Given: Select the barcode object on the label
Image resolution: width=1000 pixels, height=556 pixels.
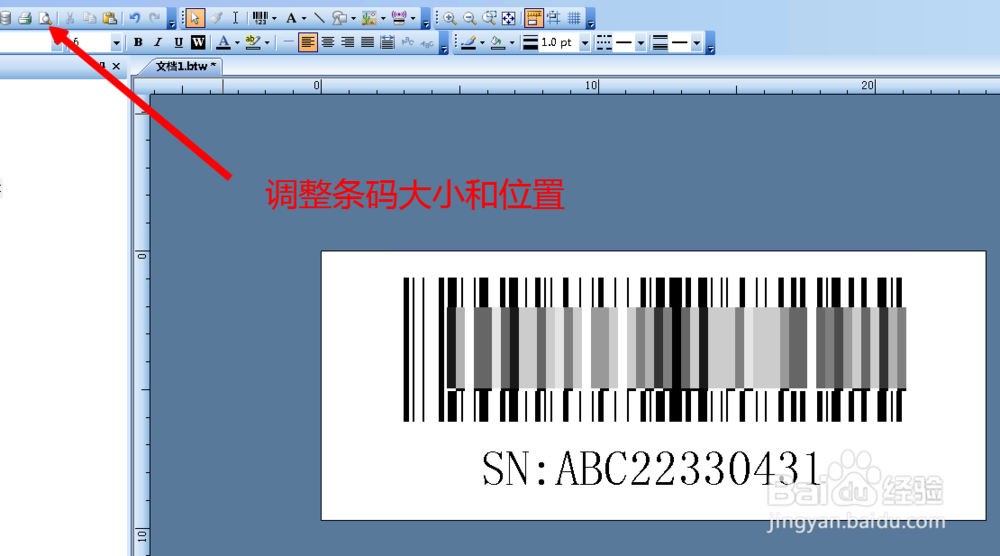Looking at the screenshot, I should [654, 349].
